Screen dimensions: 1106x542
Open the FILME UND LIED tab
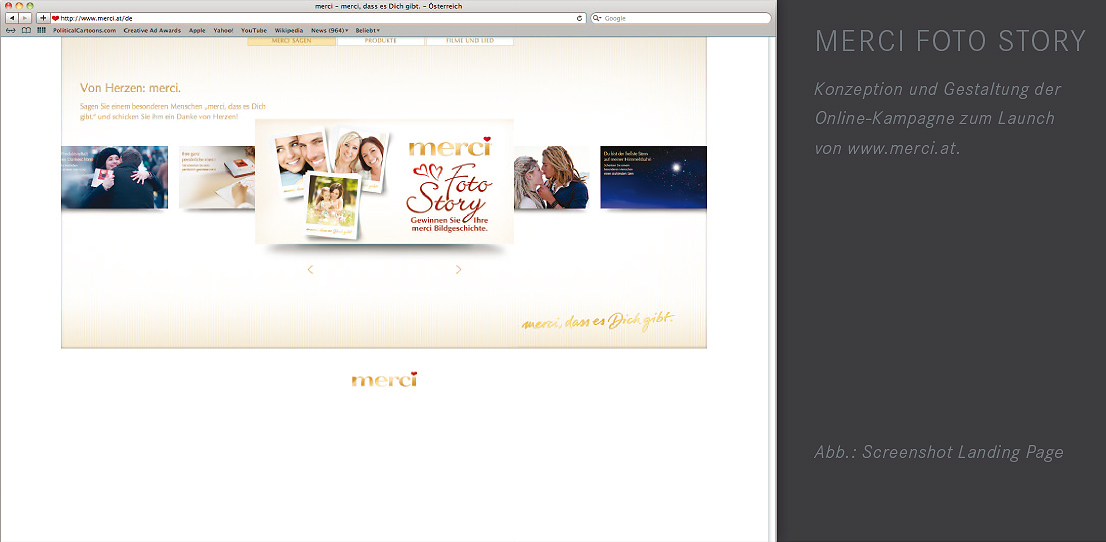pyautogui.click(x=470, y=41)
